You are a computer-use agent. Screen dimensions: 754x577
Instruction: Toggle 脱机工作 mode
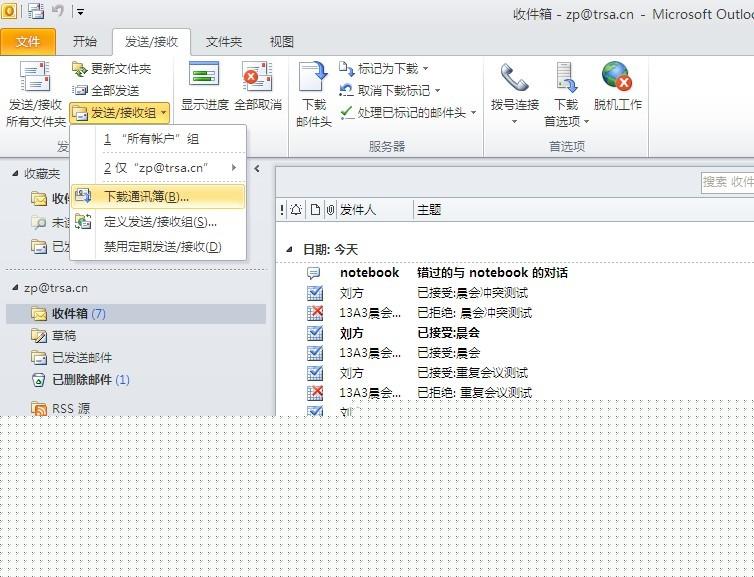tap(617, 87)
